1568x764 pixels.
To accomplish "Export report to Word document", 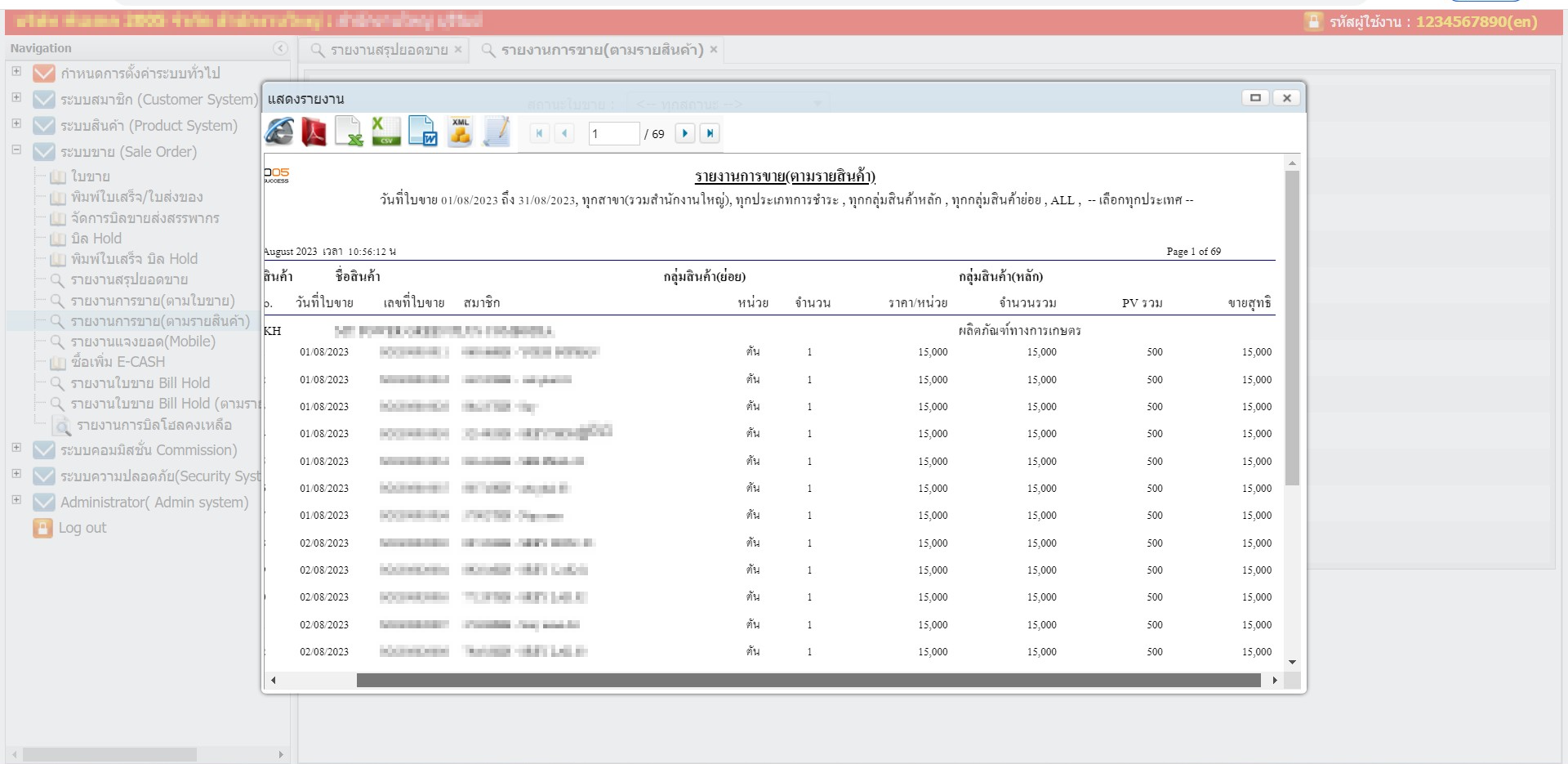I will (423, 132).
